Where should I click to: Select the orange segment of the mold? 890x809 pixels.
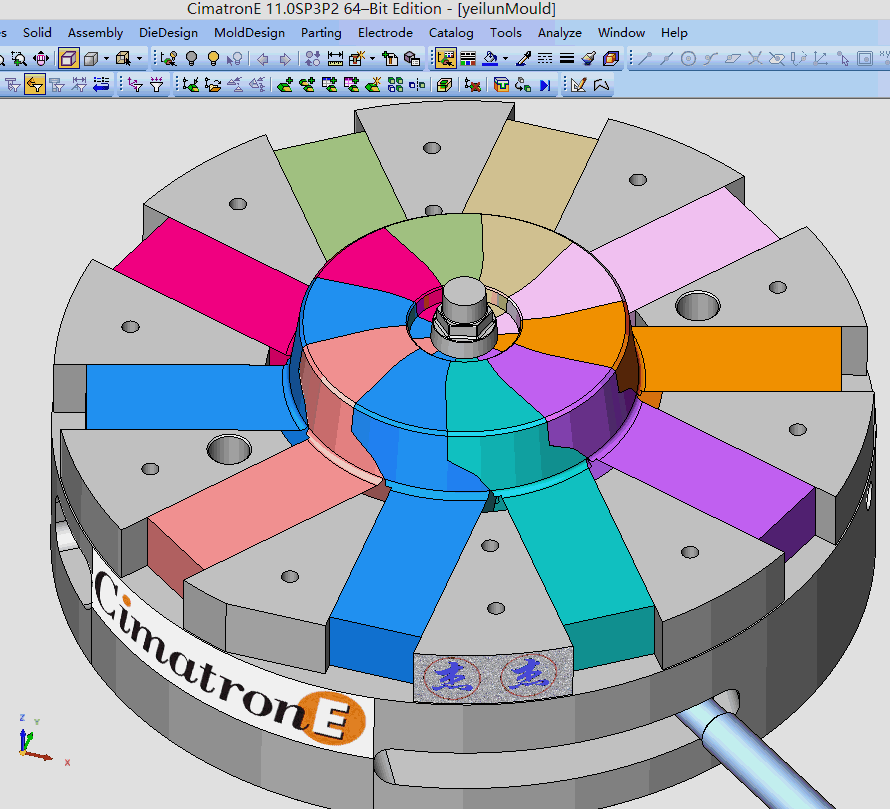tap(740, 358)
